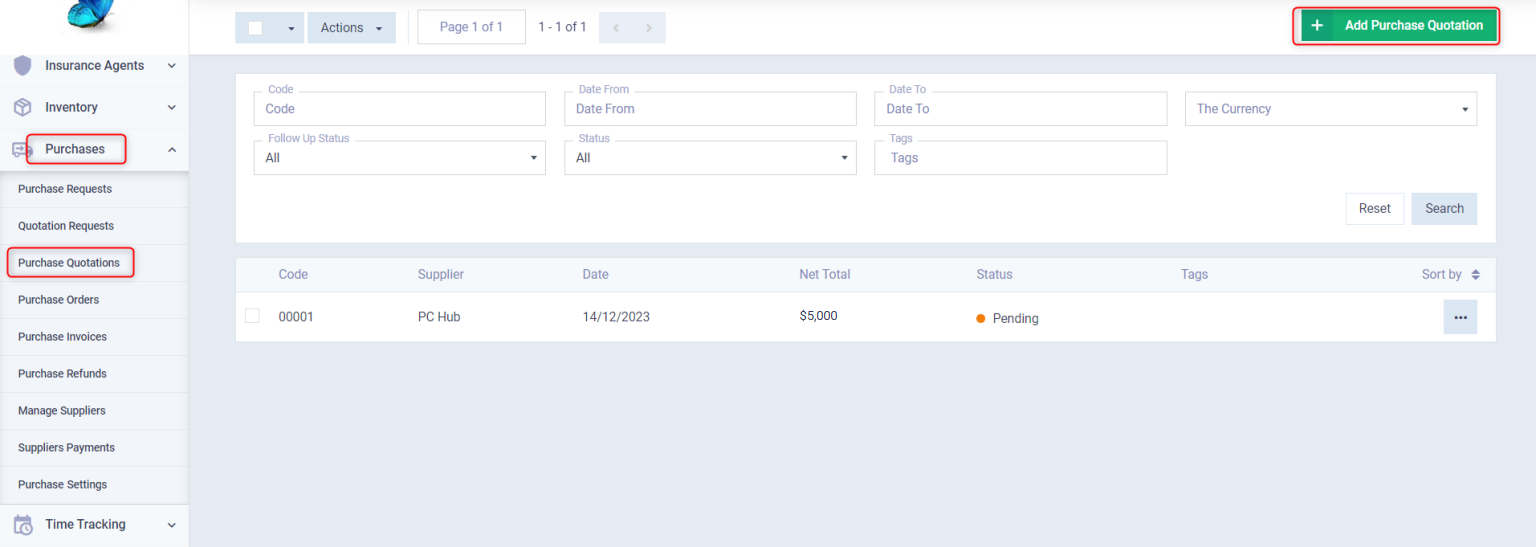Open the three-dot menu for quotation 00001

(1459, 317)
